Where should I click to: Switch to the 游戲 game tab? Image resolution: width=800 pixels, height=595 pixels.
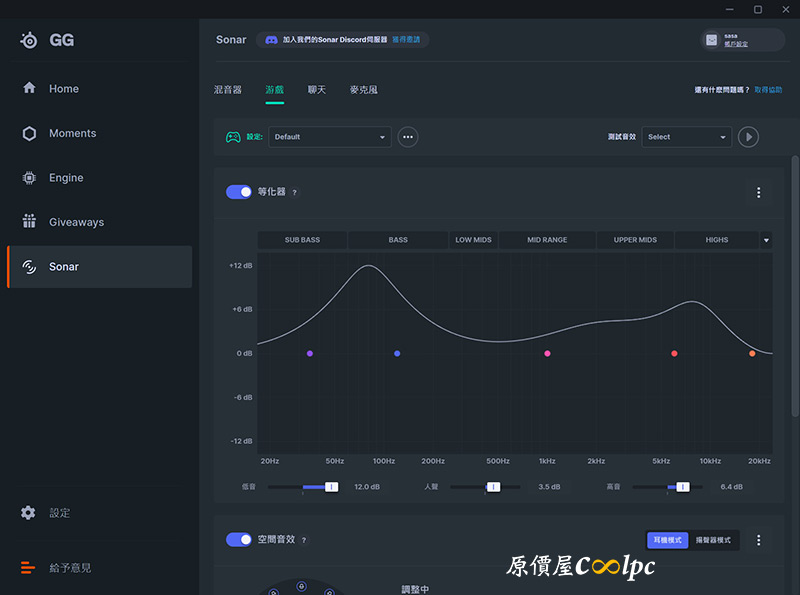[274, 90]
